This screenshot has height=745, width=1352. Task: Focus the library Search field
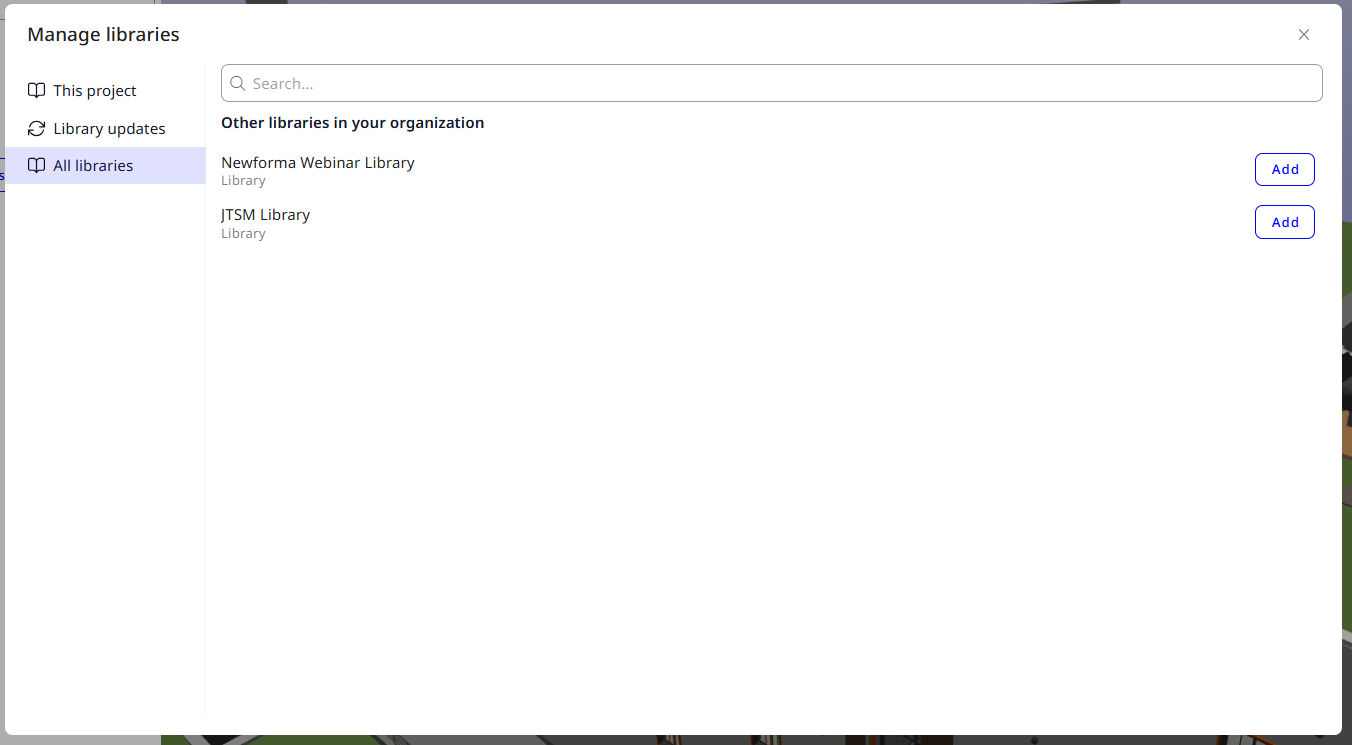pos(780,84)
